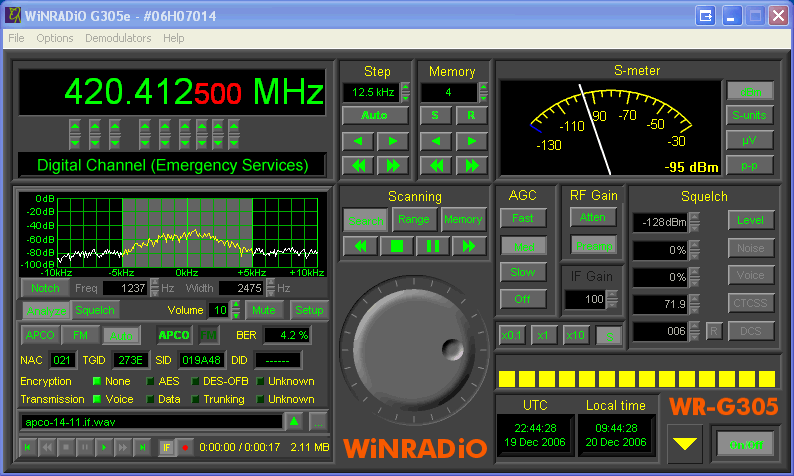Adjust the Step size 12.5 kHz spinner
This screenshot has height=476, width=794.
(406, 92)
